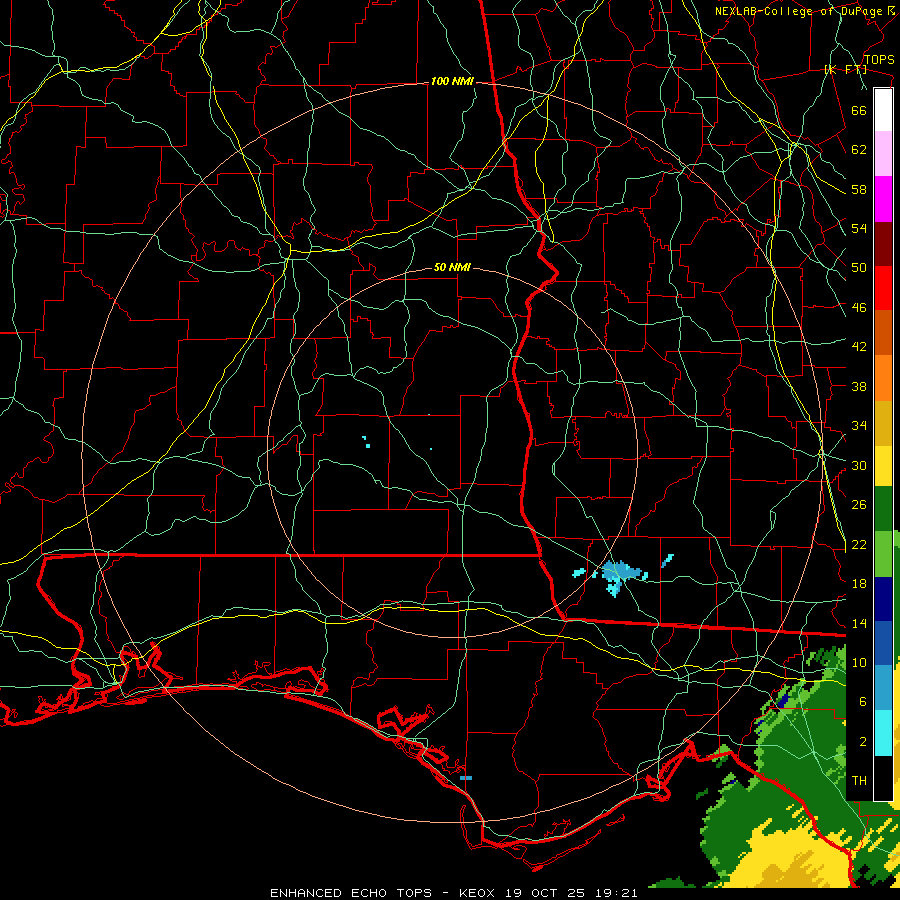Click the 50 NMI range ring label
900x900 pixels.
pyautogui.click(x=452, y=267)
